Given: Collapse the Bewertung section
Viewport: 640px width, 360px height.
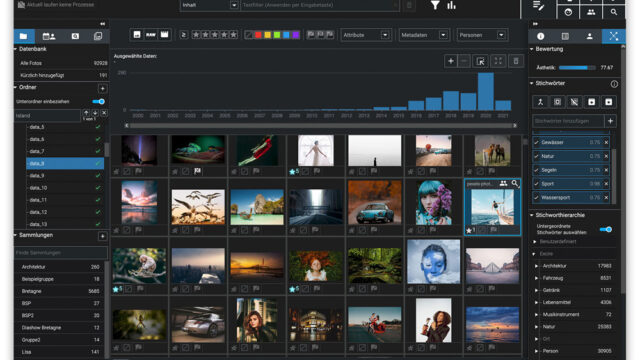Looking at the screenshot, I should pyautogui.click(x=532, y=49).
